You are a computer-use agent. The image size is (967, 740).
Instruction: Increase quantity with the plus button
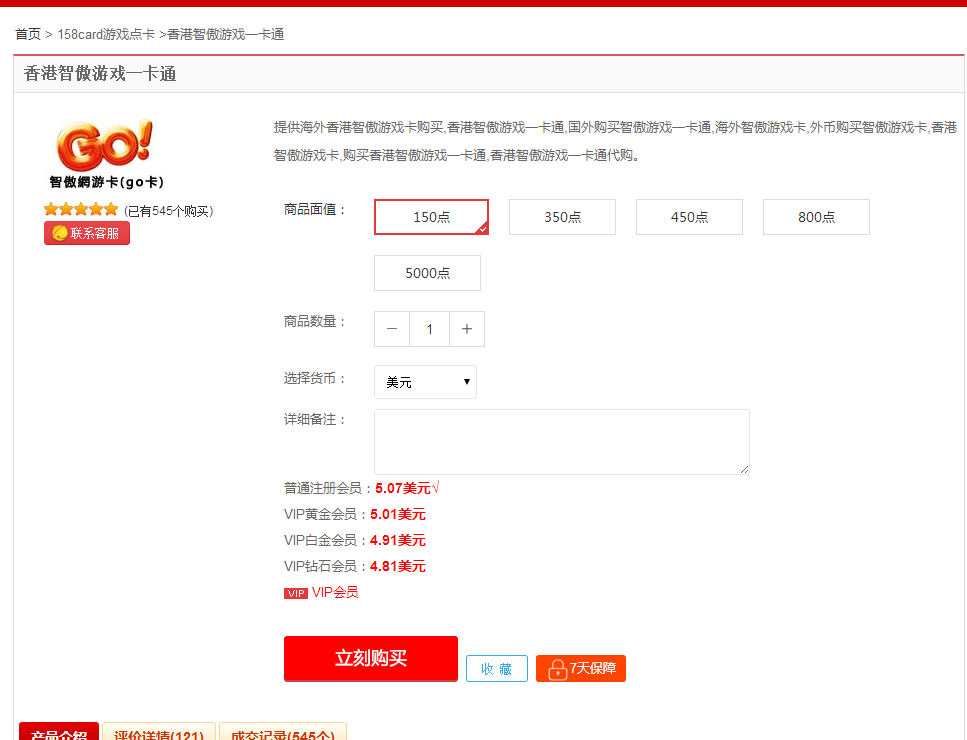467,329
